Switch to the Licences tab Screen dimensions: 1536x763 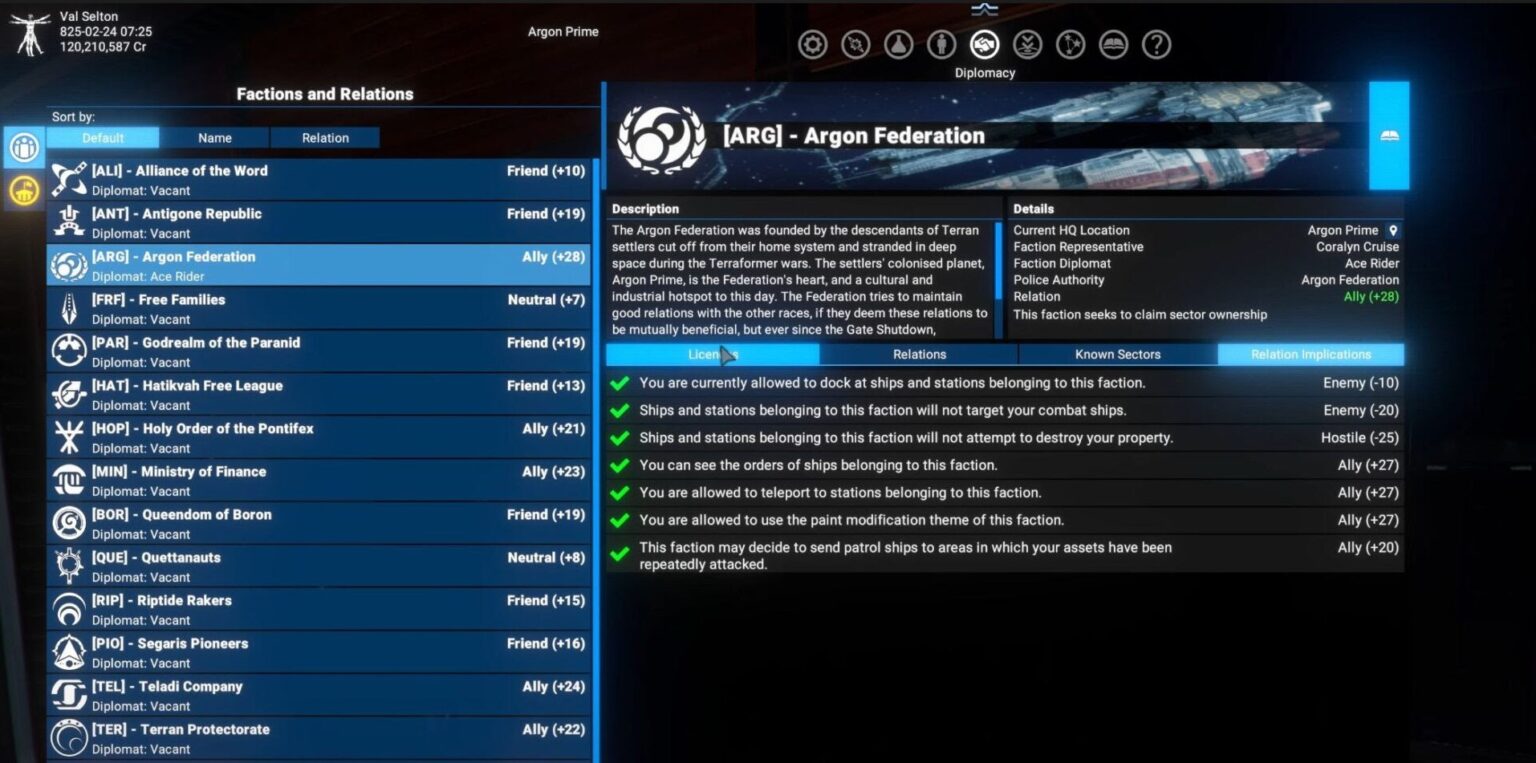click(x=710, y=354)
